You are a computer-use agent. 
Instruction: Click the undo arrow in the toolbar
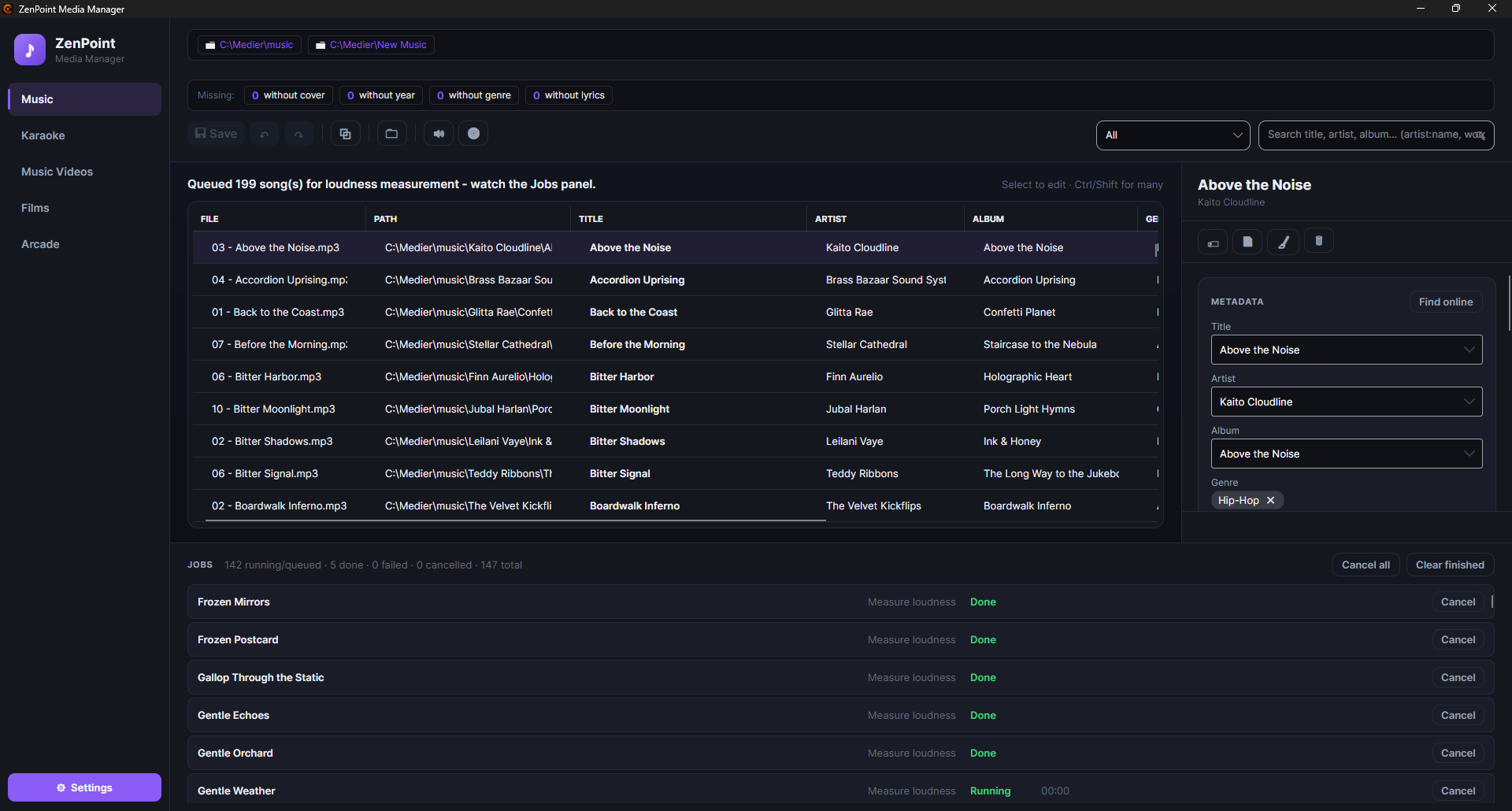click(265, 134)
